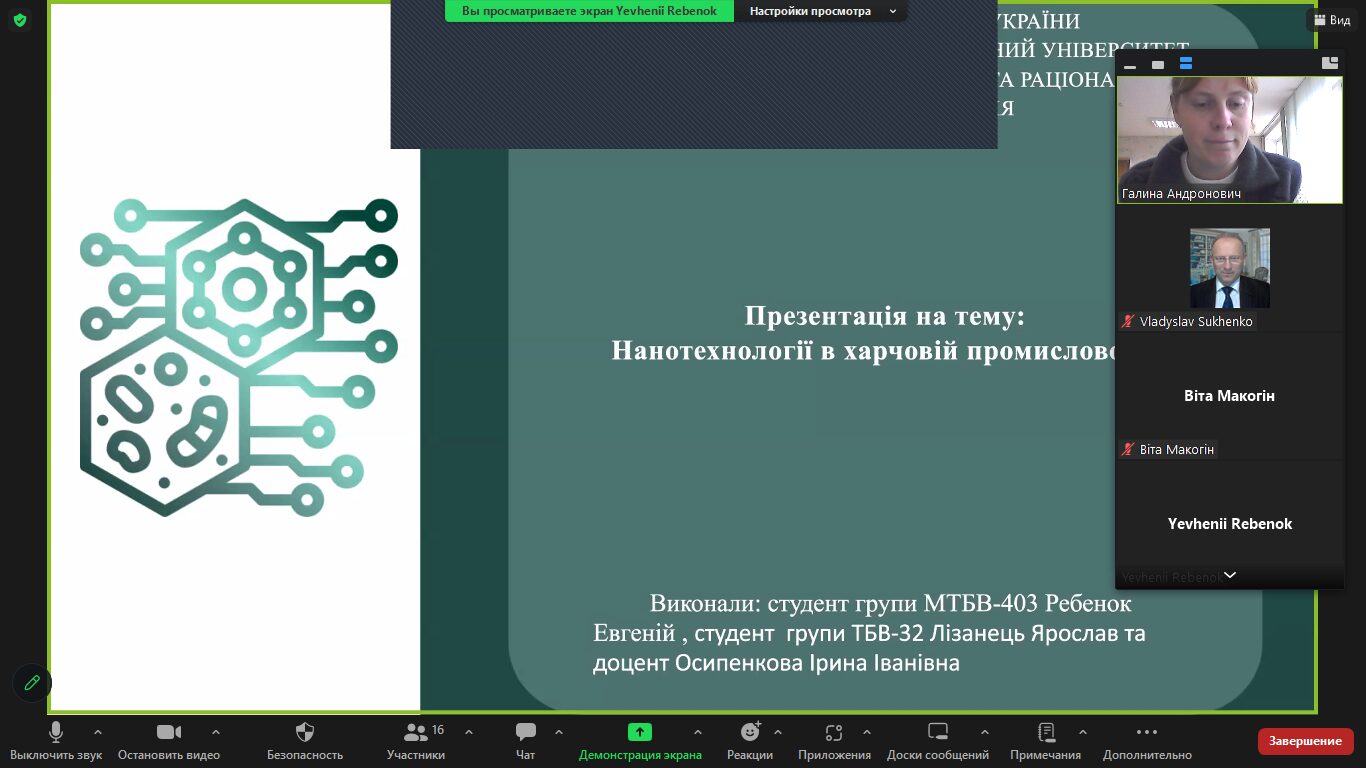Click the muted mic icon on Віта Макогін label

[1128, 450]
